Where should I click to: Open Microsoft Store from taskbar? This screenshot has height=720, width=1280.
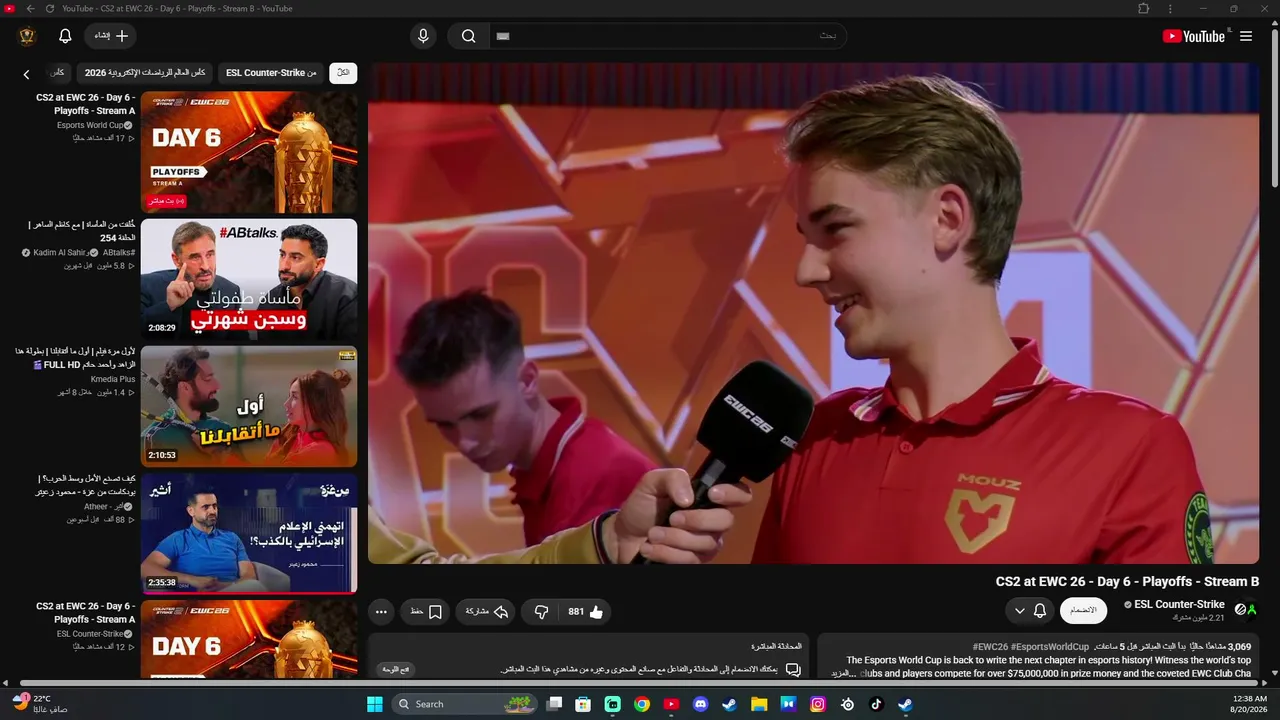point(583,704)
